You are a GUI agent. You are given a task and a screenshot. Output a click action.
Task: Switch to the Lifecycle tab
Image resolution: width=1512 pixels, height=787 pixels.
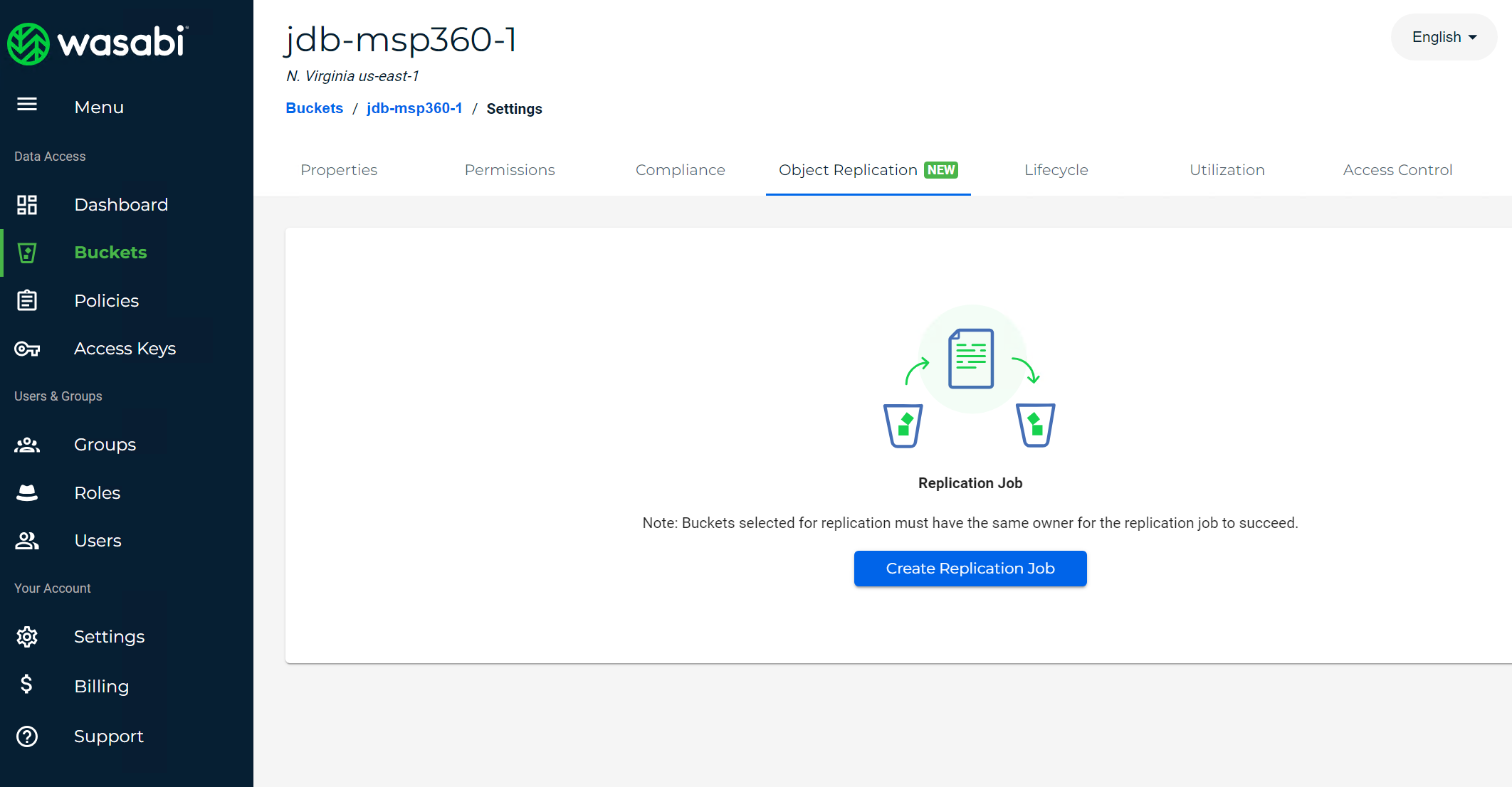point(1056,170)
